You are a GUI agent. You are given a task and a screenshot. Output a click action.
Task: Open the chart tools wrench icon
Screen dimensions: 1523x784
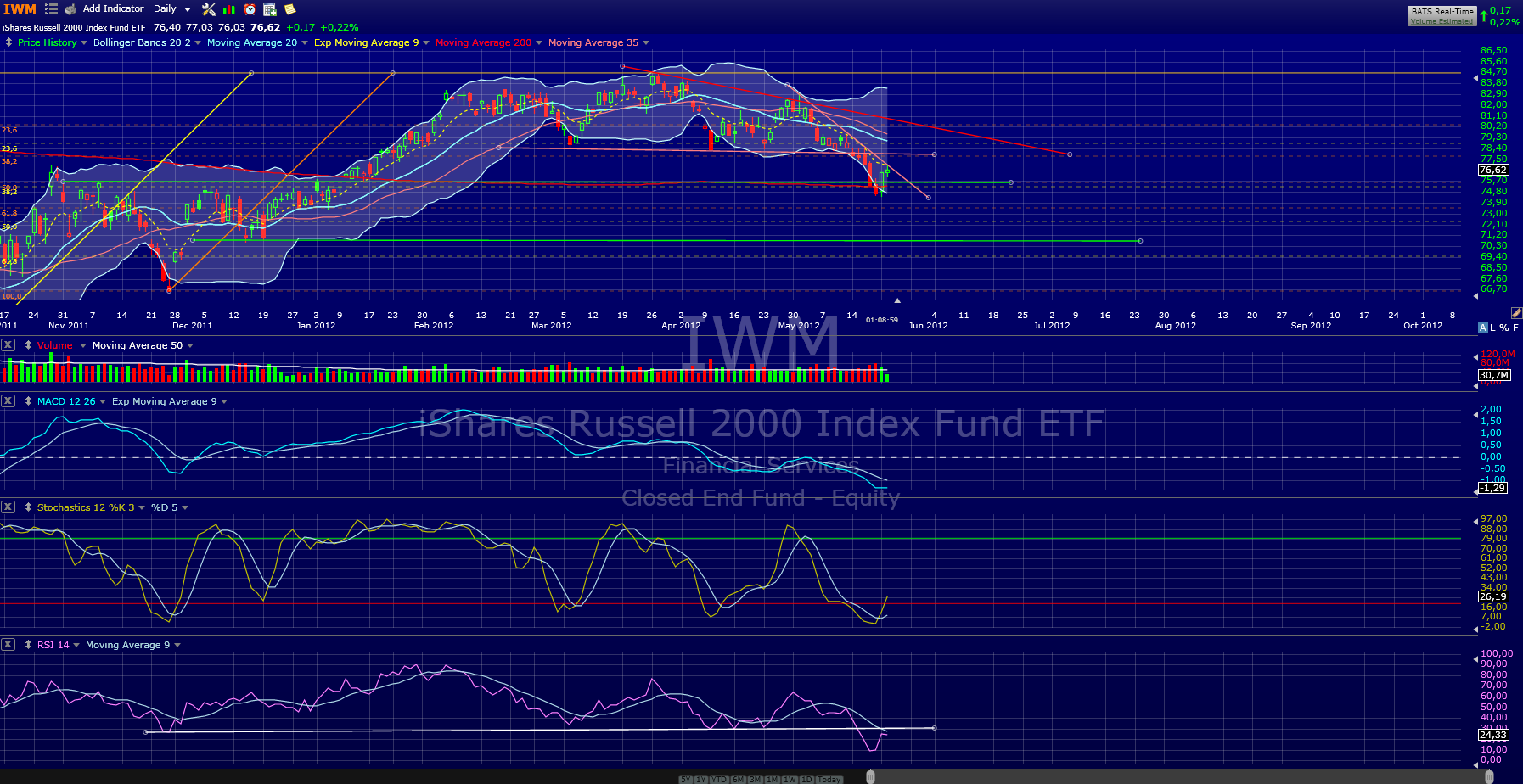tap(209, 9)
